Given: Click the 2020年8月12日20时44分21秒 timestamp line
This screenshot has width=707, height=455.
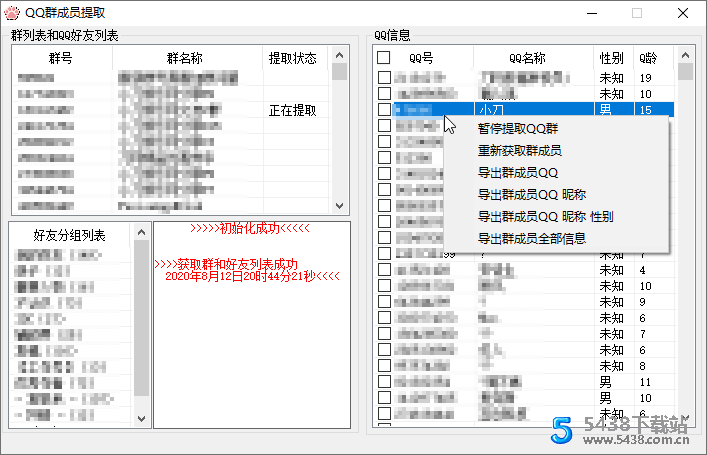Looking at the screenshot, I should [x=252, y=276].
